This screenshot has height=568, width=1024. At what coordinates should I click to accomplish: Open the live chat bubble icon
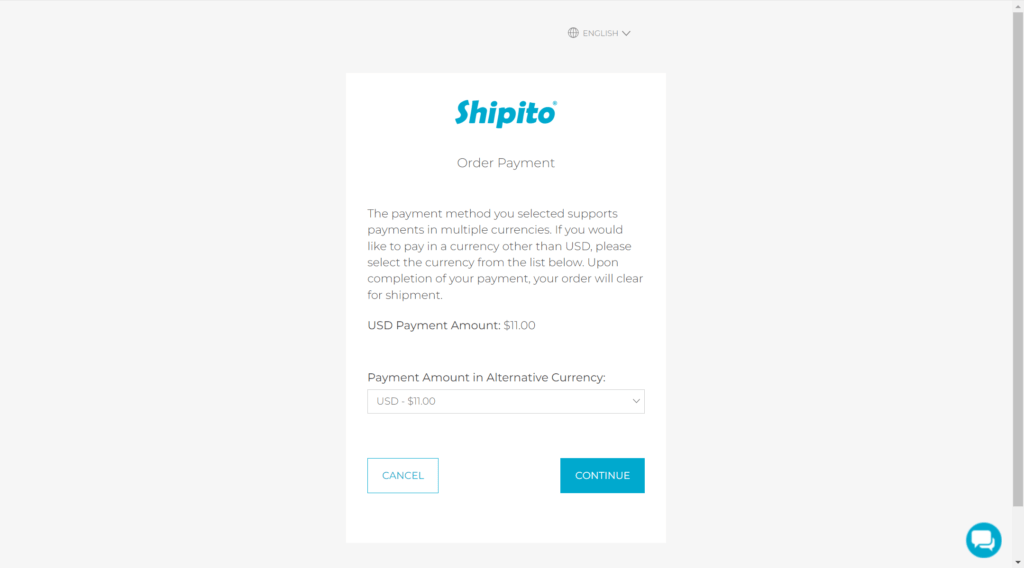click(x=984, y=540)
